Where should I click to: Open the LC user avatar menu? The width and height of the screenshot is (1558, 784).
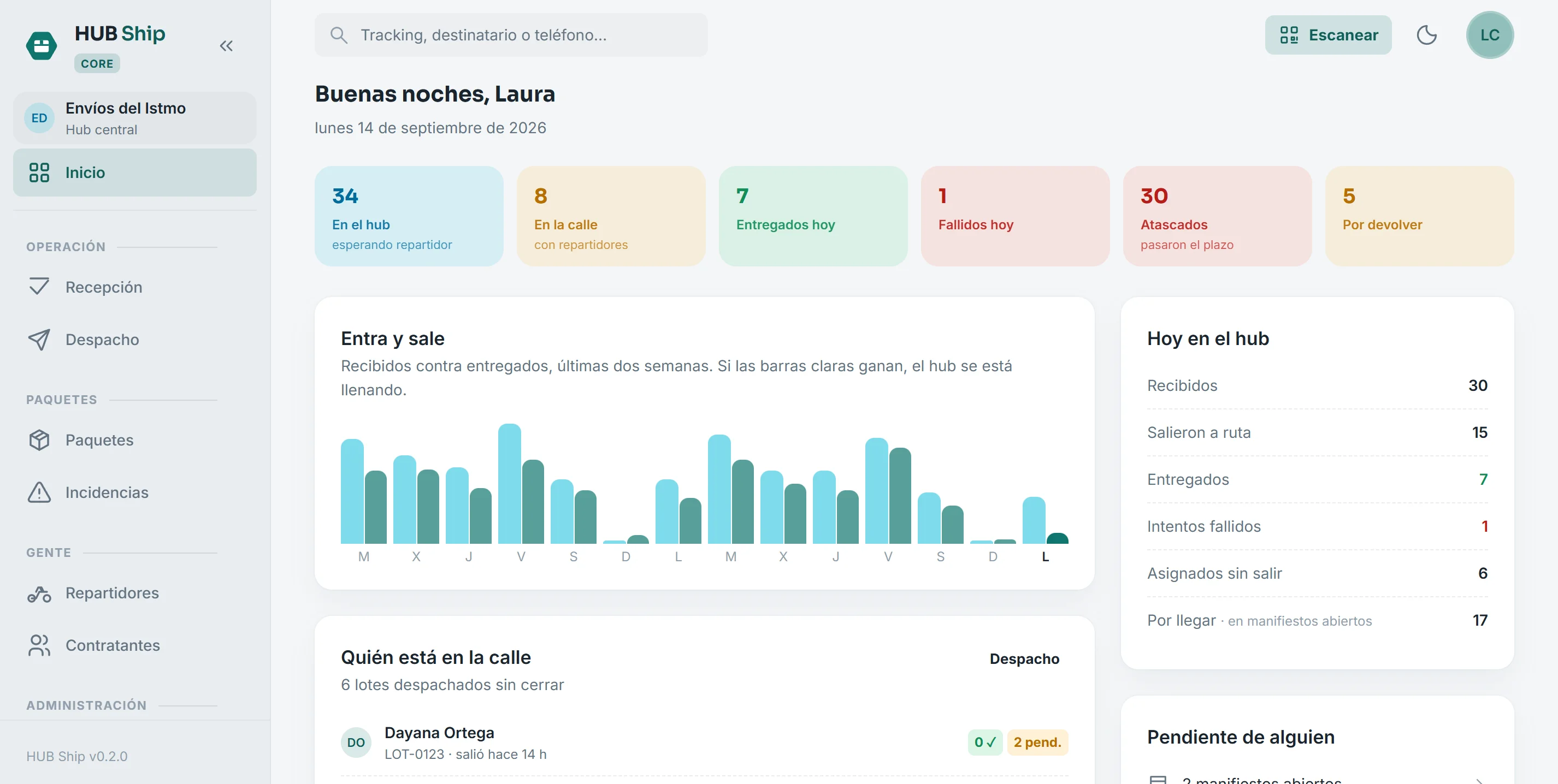click(1489, 35)
